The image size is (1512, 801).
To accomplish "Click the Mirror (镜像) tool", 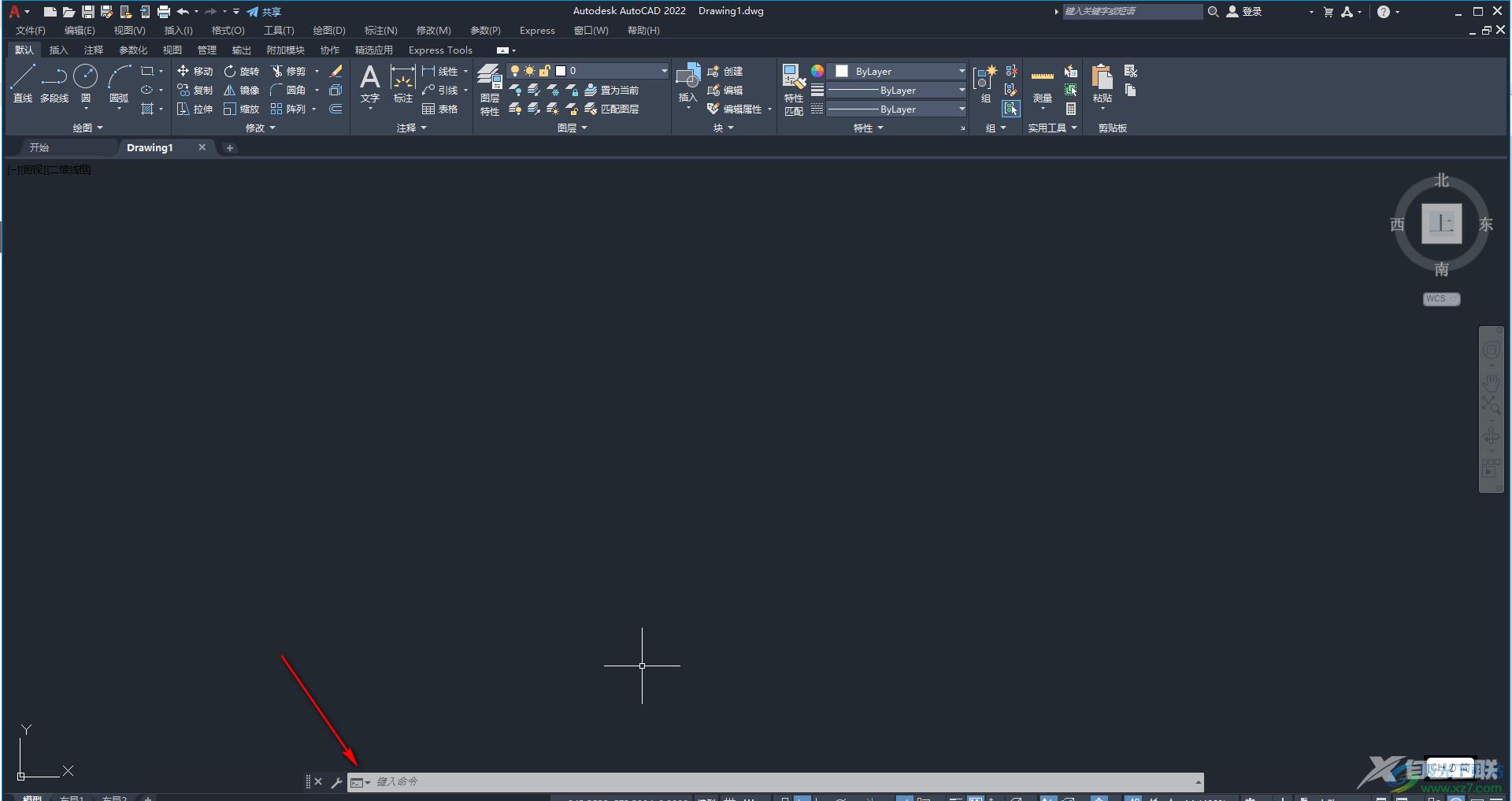I will click(241, 90).
